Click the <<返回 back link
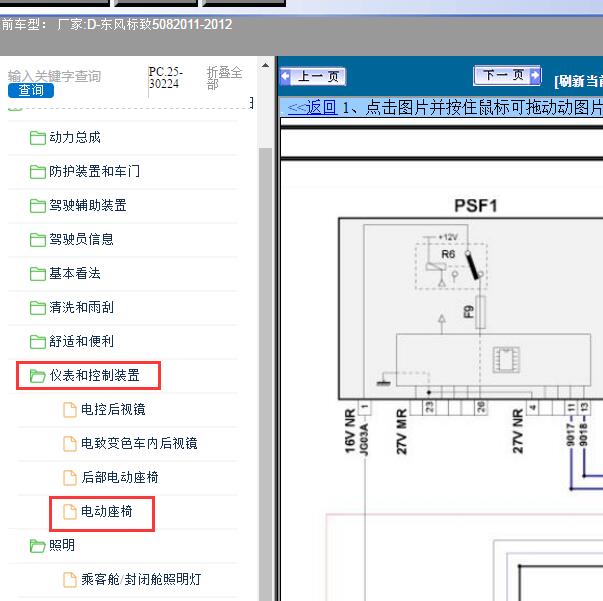This screenshot has height=601, width=603. [x=312, y=107]
